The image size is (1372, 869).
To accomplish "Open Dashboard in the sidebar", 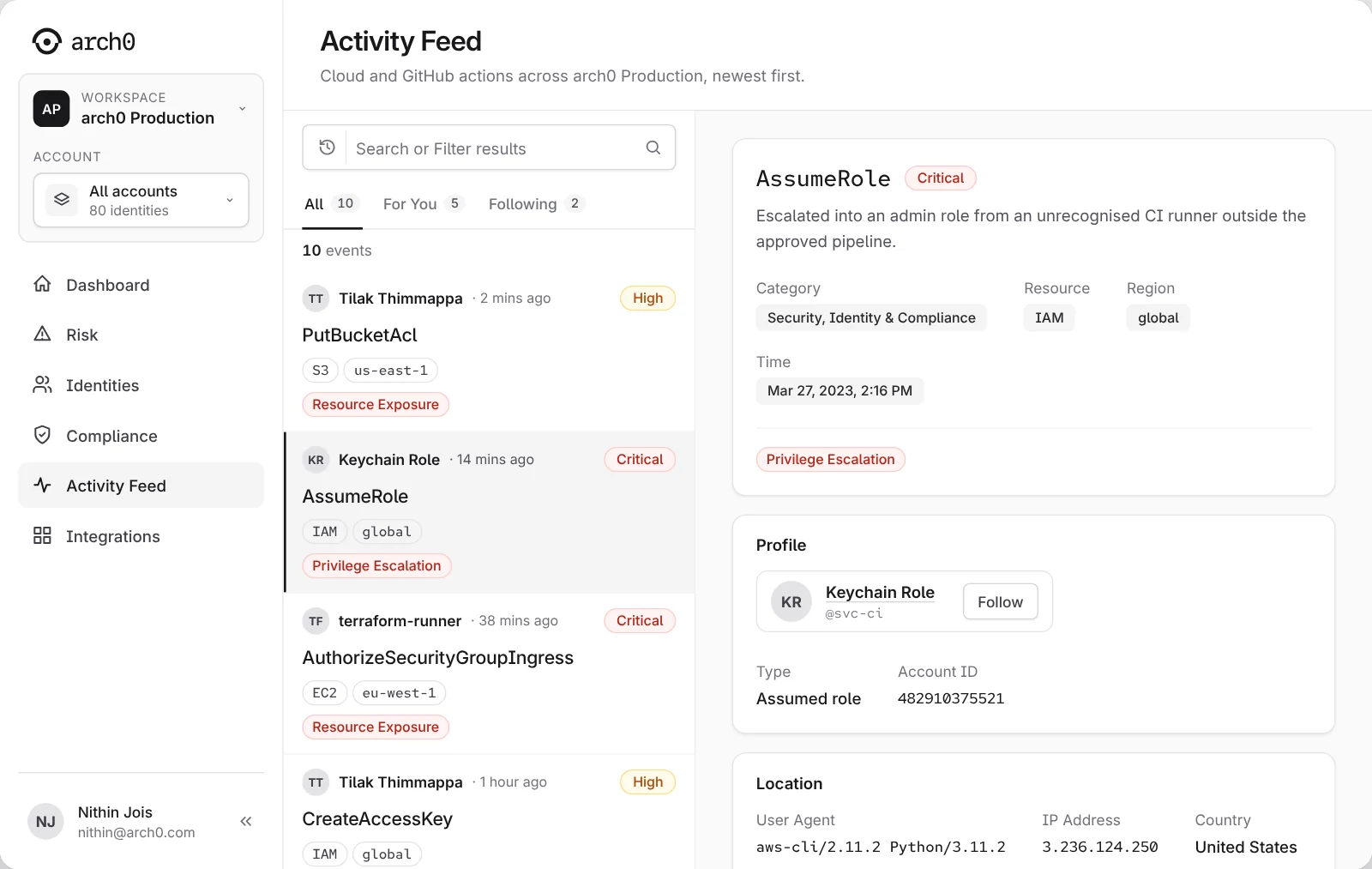I will click(141, 285).
